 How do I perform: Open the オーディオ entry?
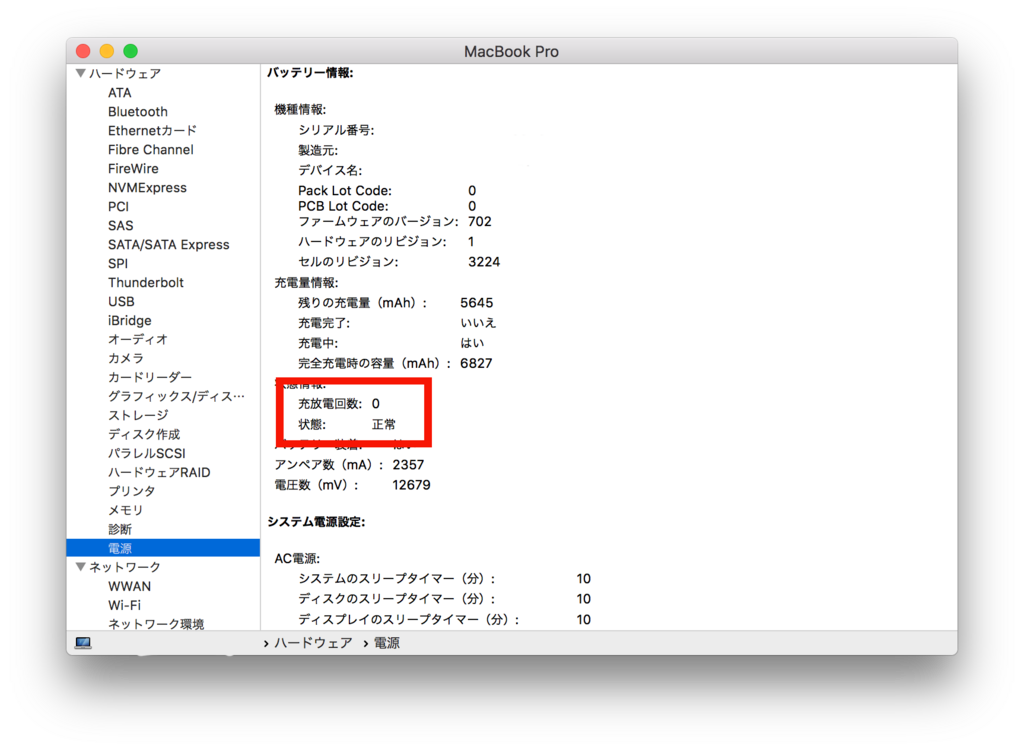tap(138, 339)
